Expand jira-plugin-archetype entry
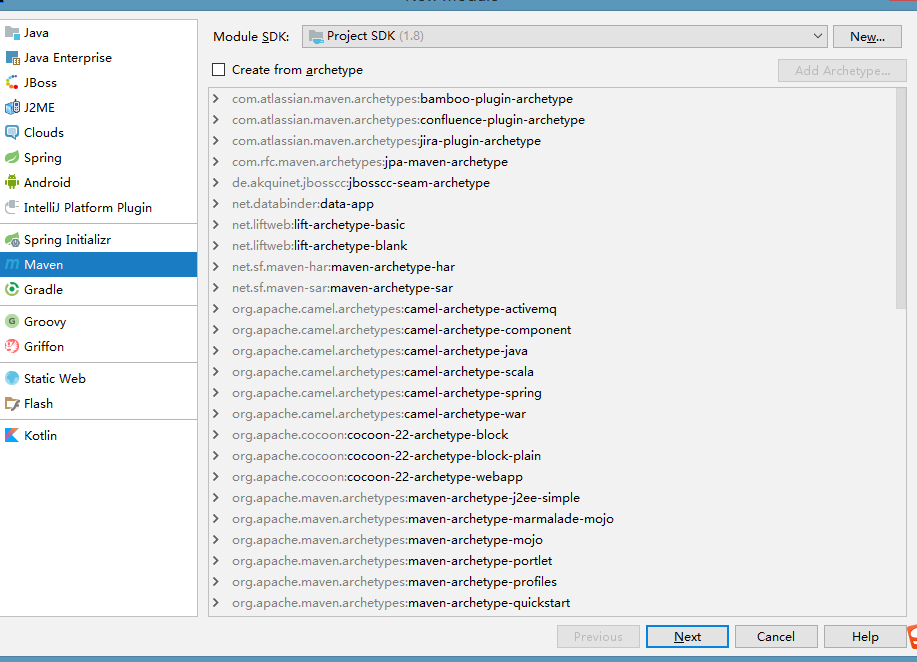Viewport: 917px width, 662px height. pyautogui.click(x=216, y=141)
